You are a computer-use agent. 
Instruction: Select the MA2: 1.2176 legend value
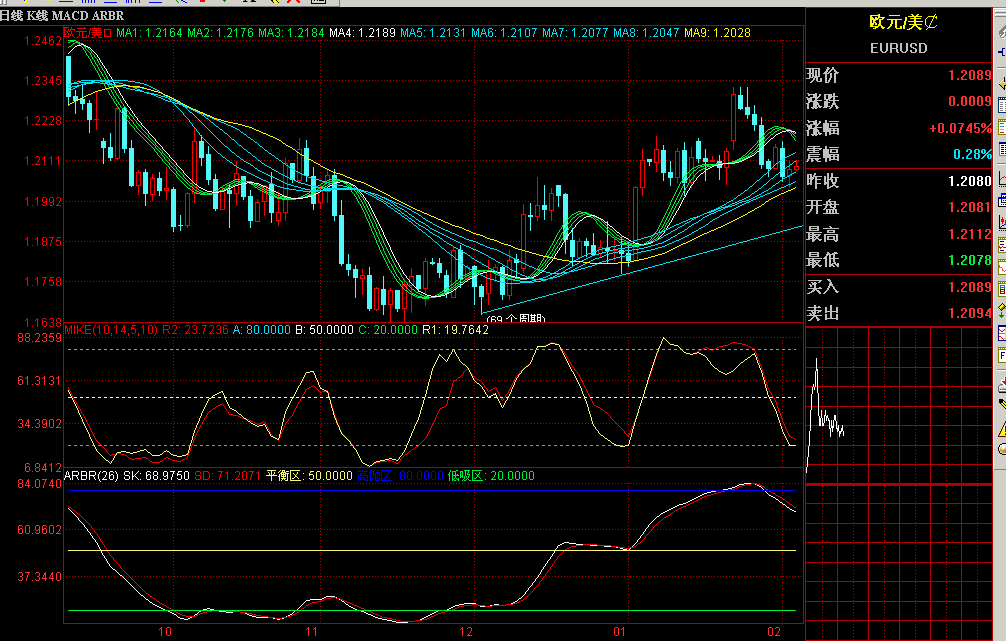221,33
